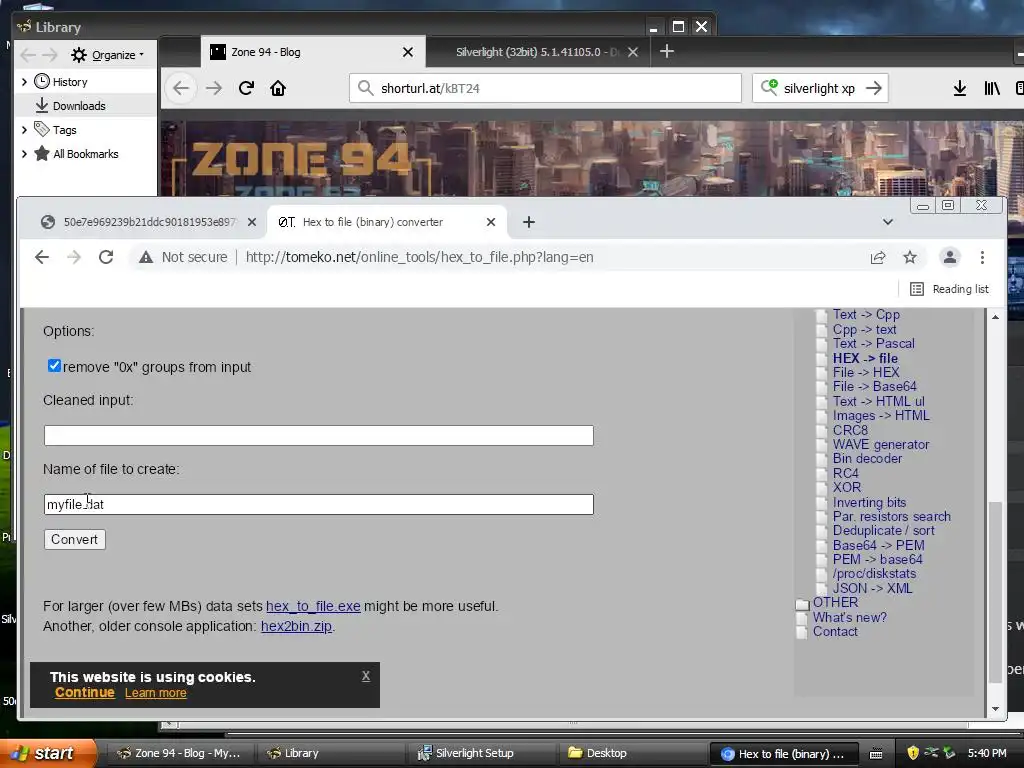Click the share page icon in Chrome

click(878, 257)
